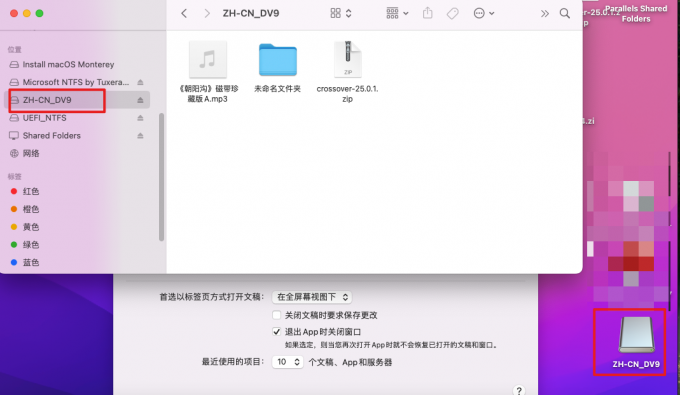The image size is (680, 395).
Task: Open Finder search
Action: click(x=565, y=13)
